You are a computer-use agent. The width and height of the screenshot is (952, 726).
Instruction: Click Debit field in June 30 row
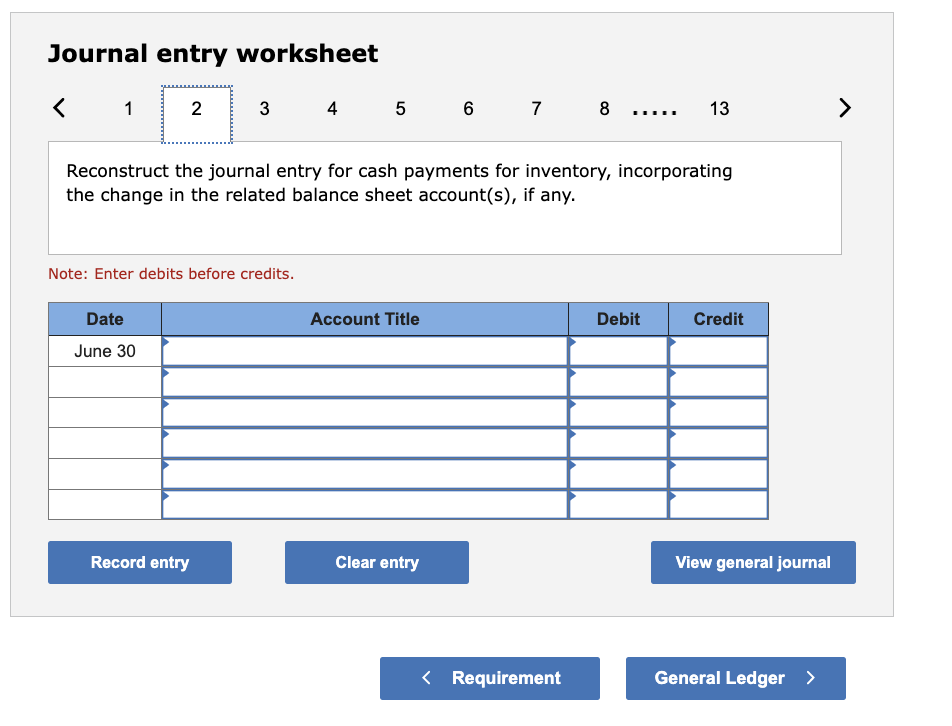tap(618, 351)
